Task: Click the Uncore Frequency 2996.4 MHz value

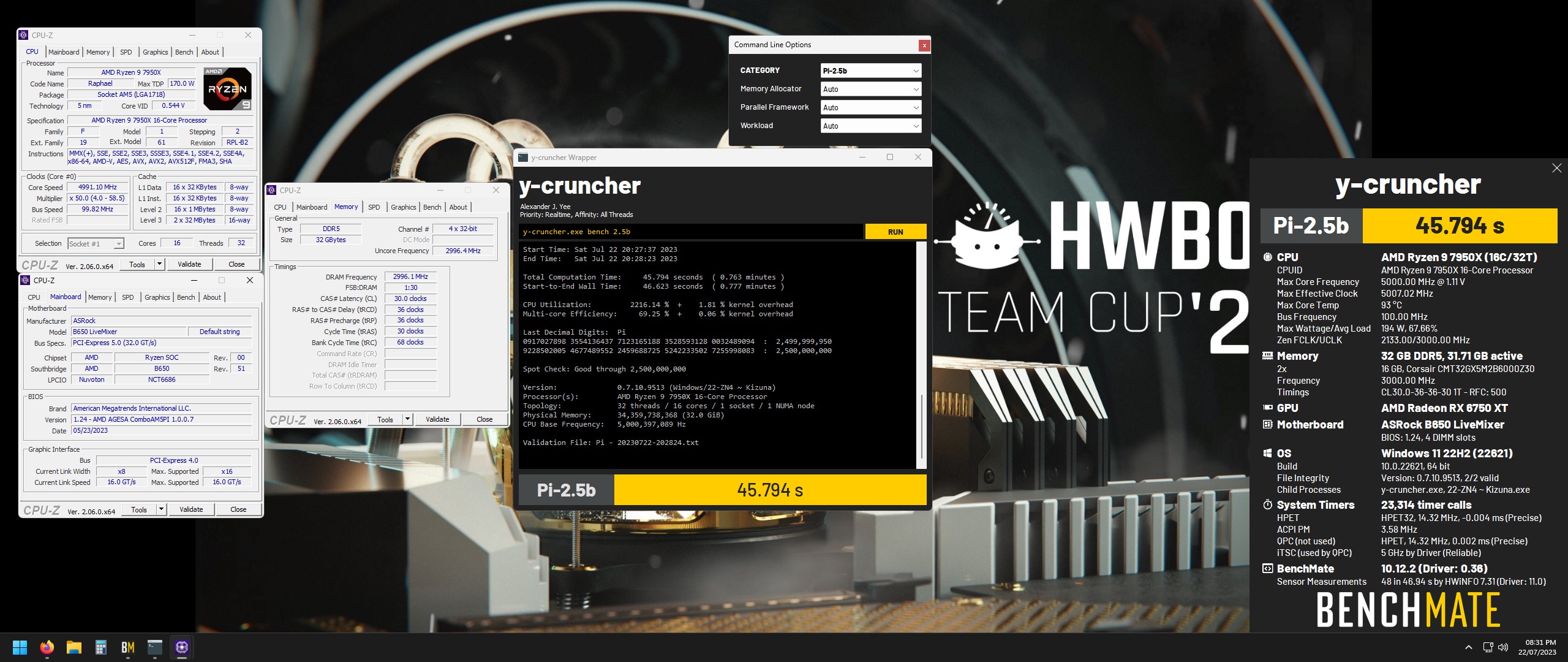Action: (463, 251)
